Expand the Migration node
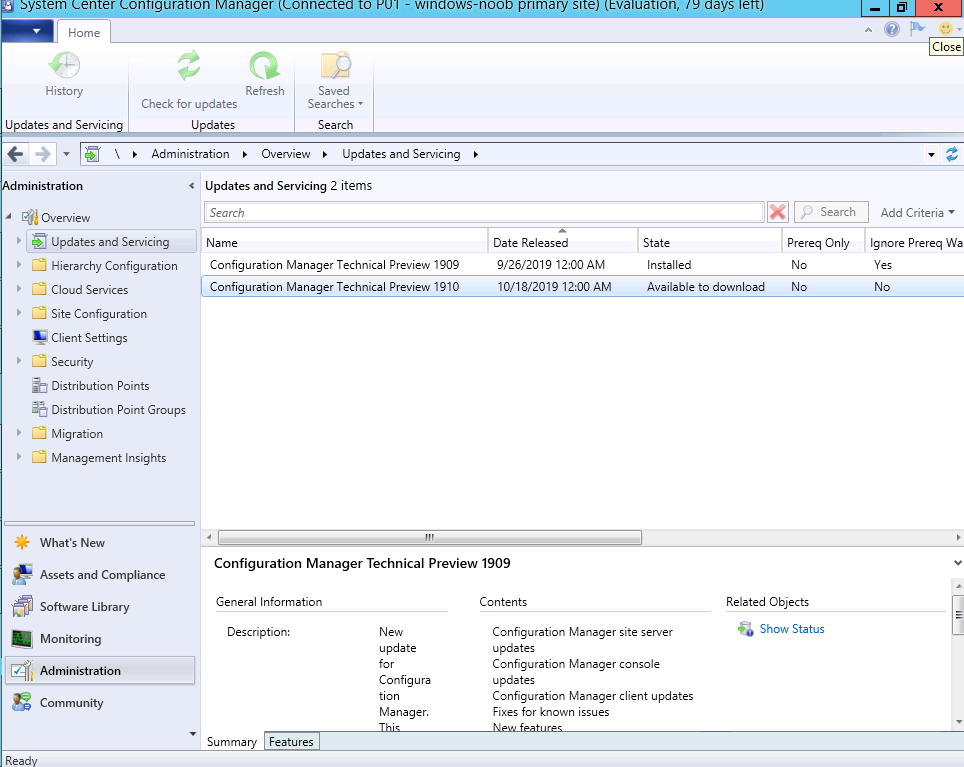Screen dimensions: 964x767 (19, 433)
